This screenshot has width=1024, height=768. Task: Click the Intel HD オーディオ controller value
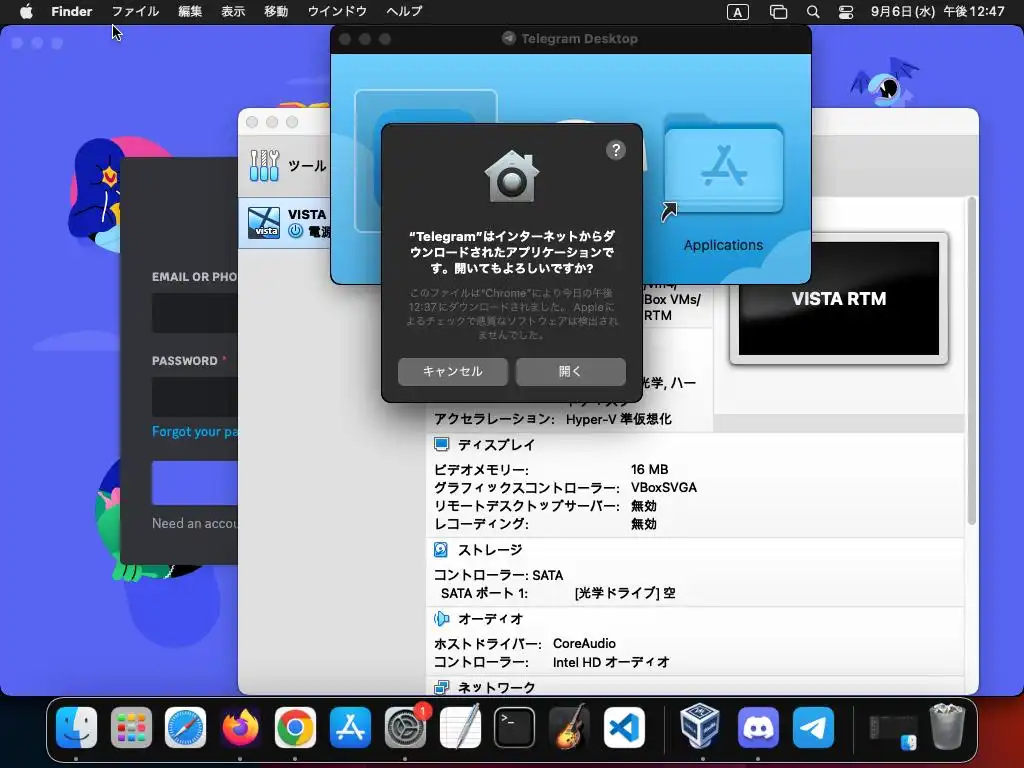click(611, 662)
